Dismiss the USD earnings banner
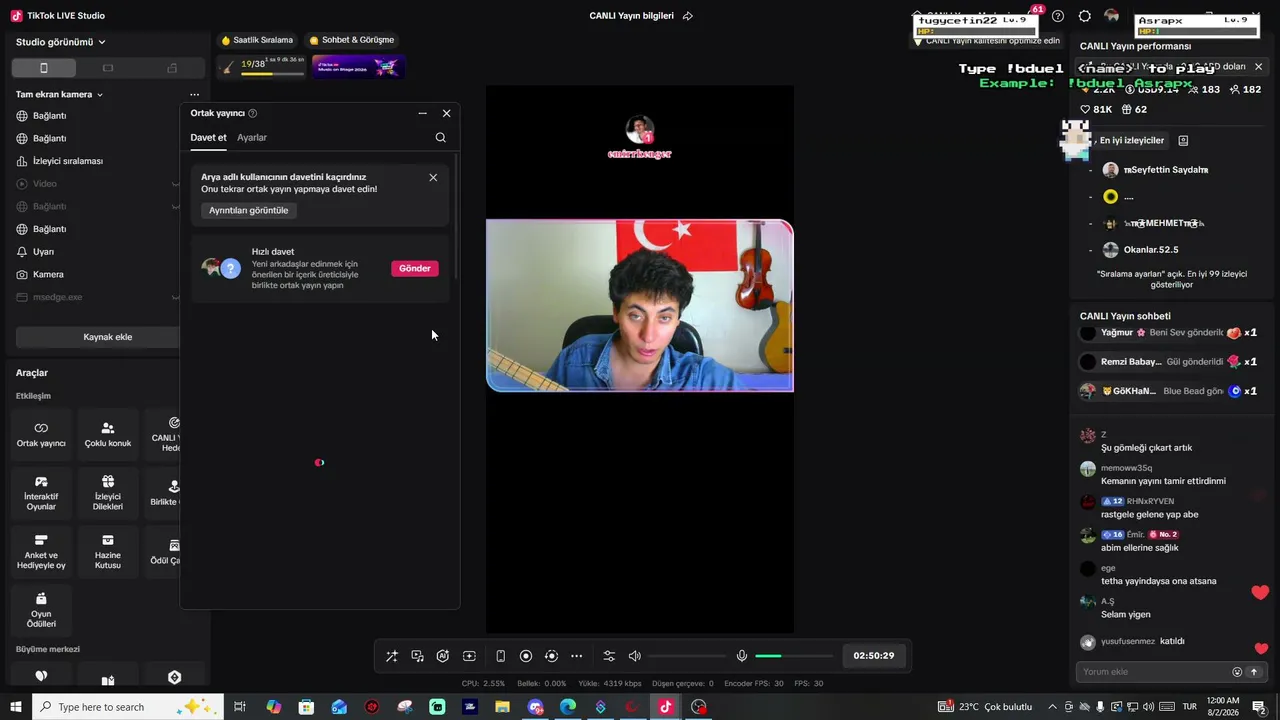 pos(1259,67)
